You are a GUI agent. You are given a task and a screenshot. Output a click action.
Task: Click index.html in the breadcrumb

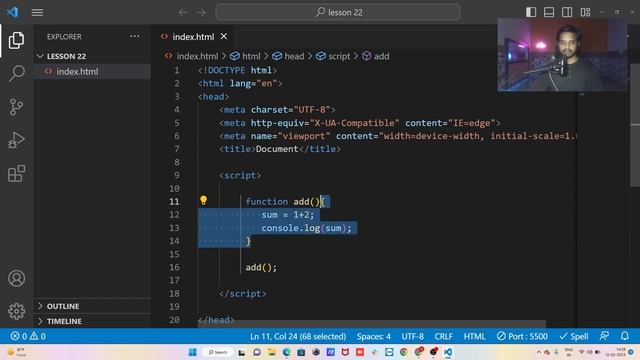point(197,56)
